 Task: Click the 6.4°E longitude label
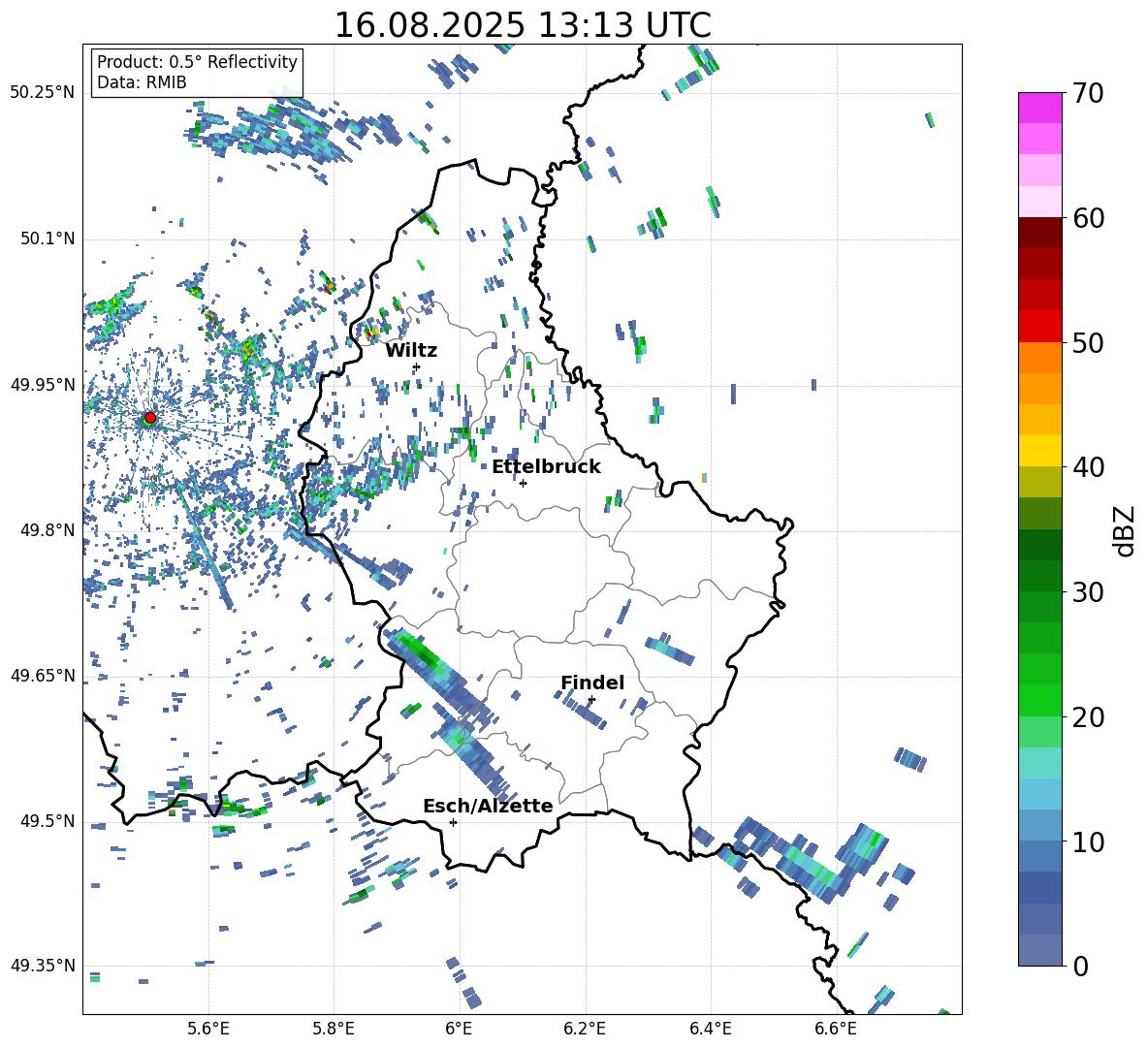click(710, 1029)
